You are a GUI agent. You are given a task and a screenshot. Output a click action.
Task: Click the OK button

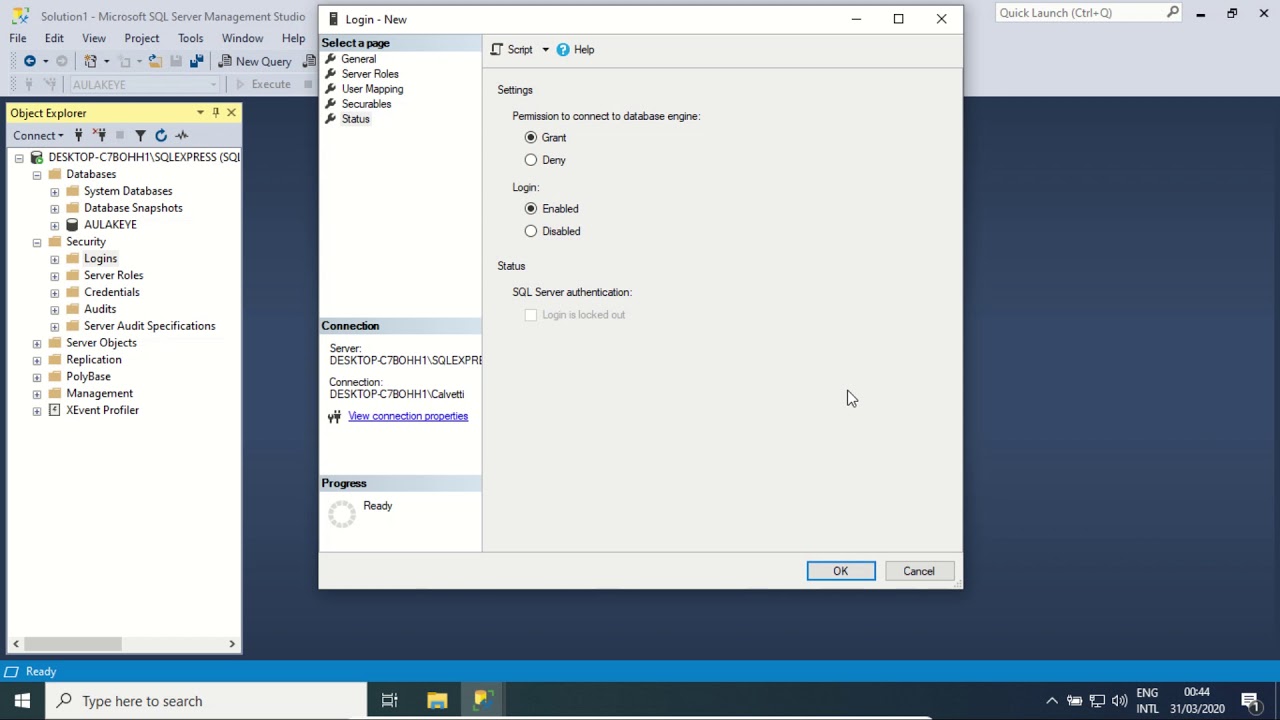click(x=841, y=571)
